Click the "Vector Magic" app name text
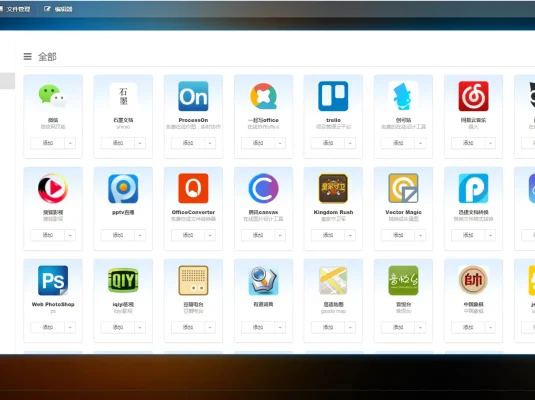 tap(403, 212)
